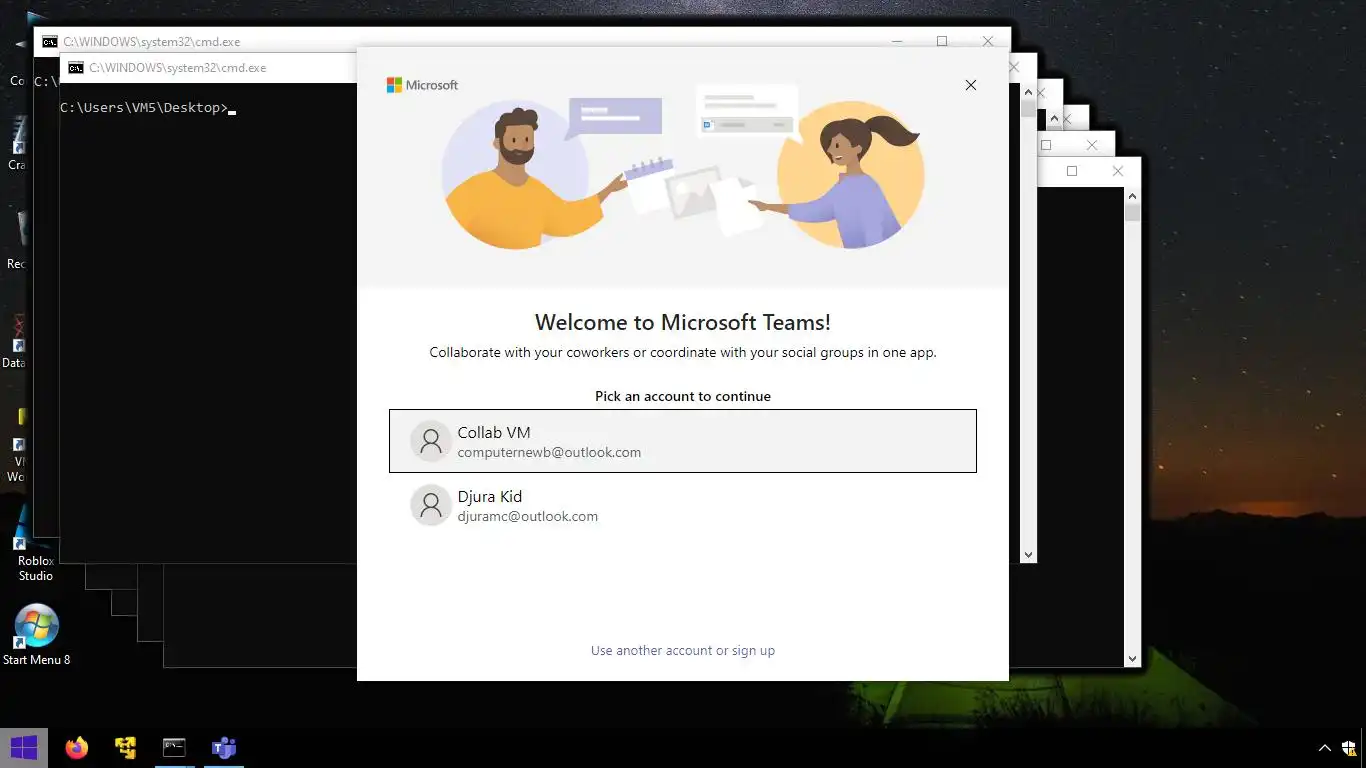Click the Microsoft logo in the Teams dialog
This screenshot has height=768, width=1366.
(422, 85)
